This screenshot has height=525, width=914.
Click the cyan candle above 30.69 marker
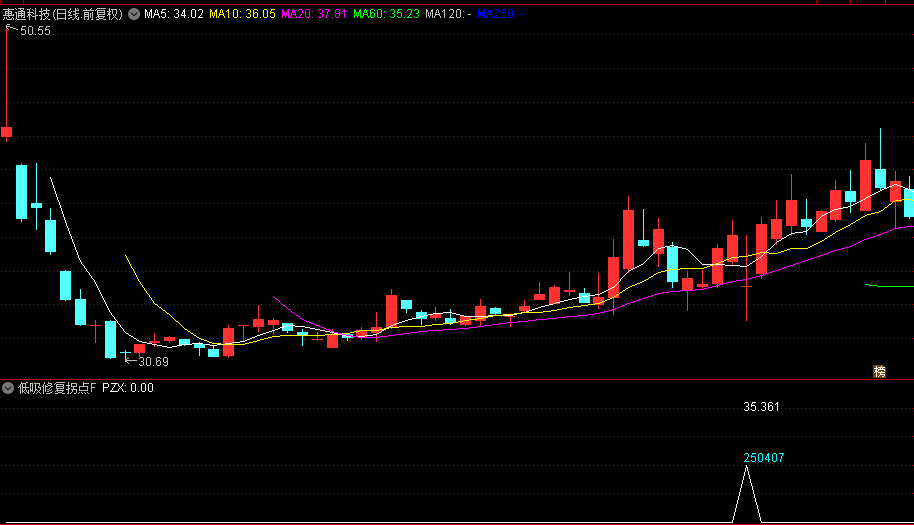[x=125, y=353]
